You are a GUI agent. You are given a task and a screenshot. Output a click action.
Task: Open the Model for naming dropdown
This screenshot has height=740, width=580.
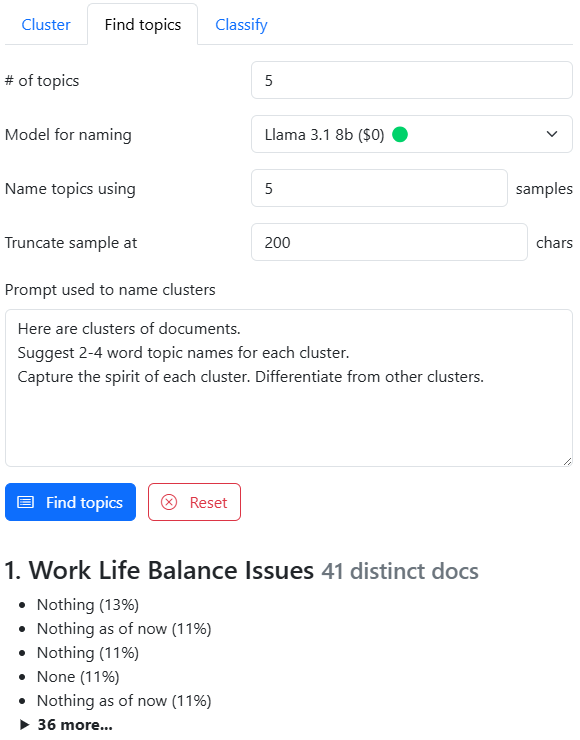(412, 135)
